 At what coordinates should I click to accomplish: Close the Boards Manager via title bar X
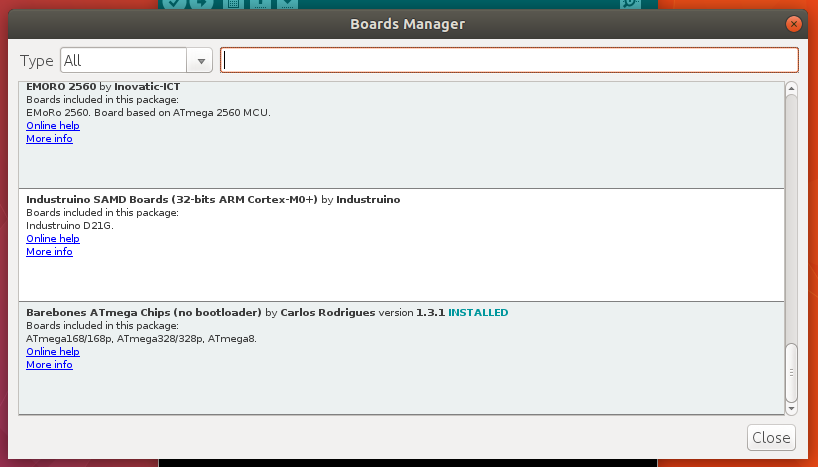tap(793, 24)
